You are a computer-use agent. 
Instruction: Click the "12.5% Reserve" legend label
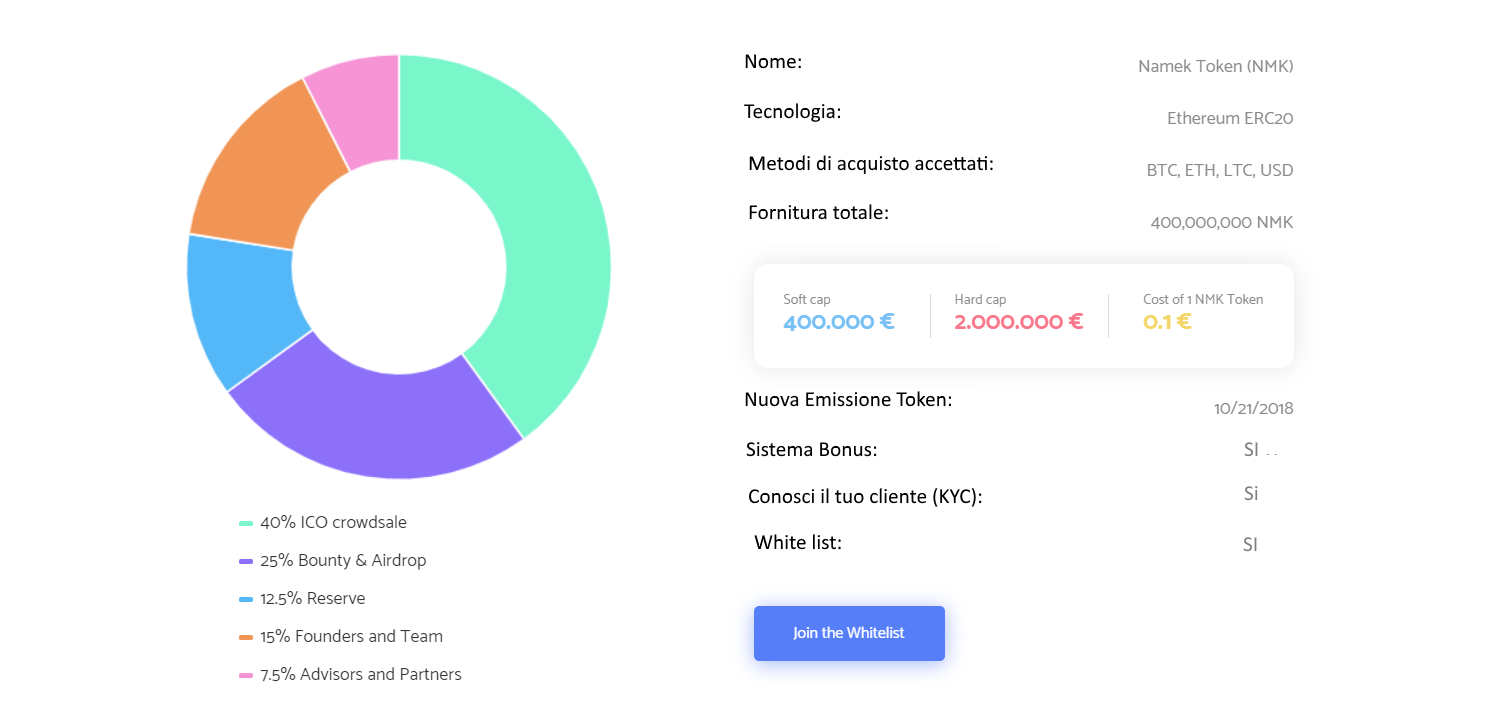[x=313, y=599]
